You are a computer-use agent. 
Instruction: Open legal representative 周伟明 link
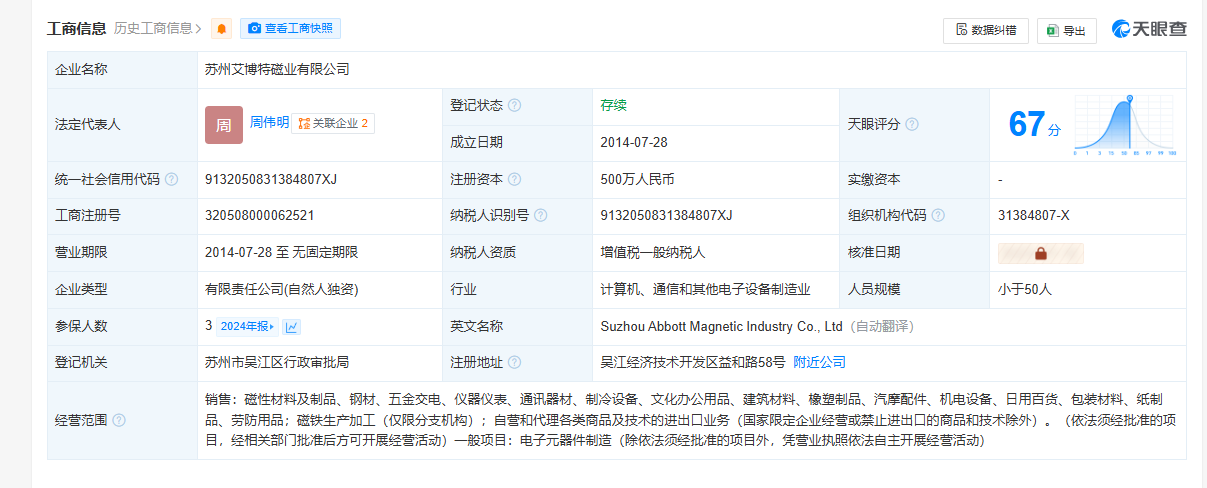point(269,123)
